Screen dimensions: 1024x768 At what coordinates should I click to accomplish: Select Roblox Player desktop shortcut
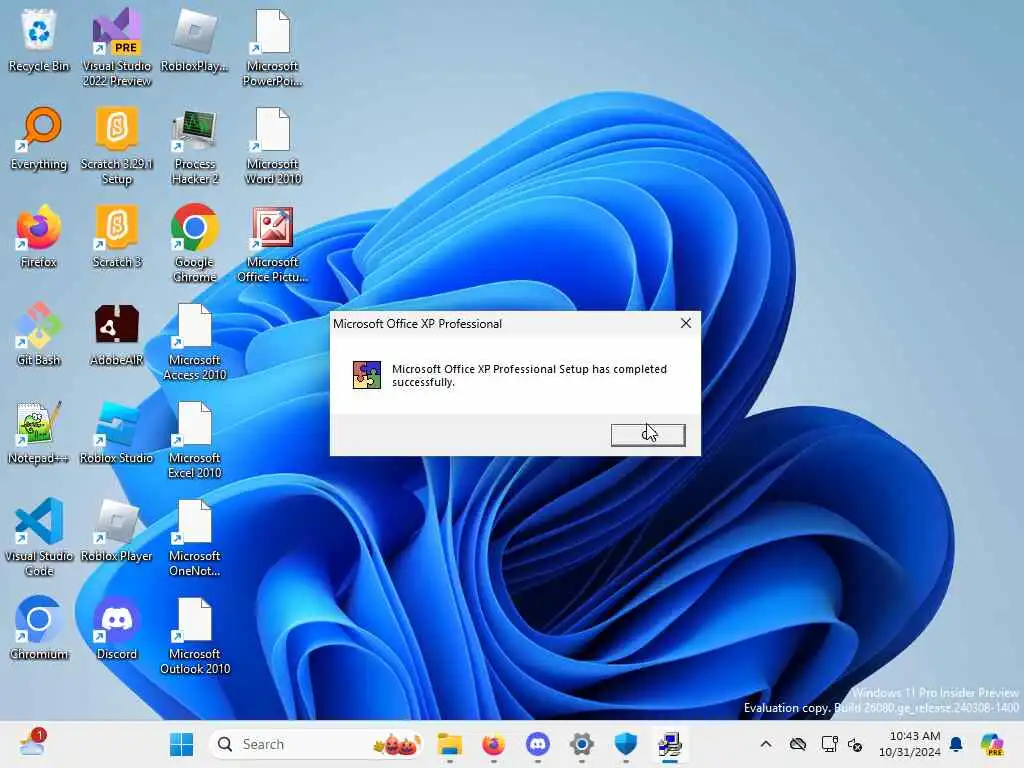117,530
